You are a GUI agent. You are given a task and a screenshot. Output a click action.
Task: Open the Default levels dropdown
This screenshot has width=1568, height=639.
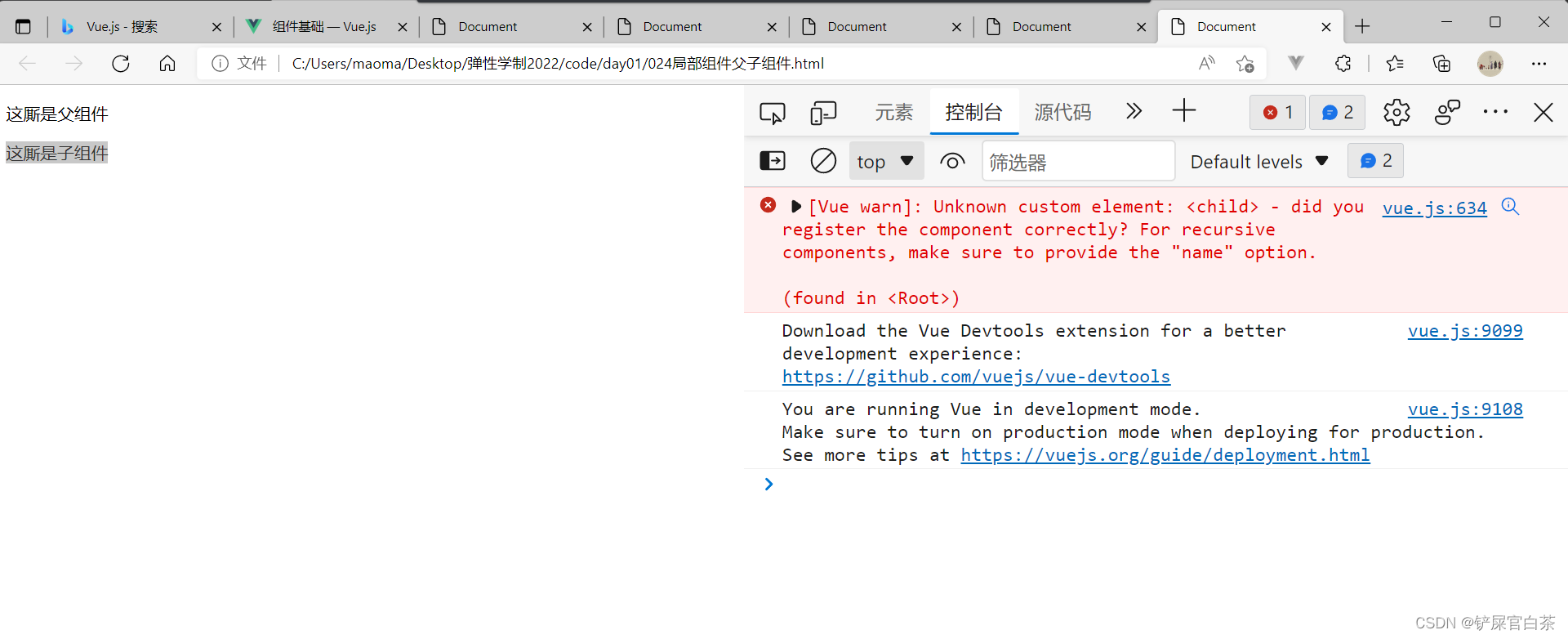click(1259, 162)
